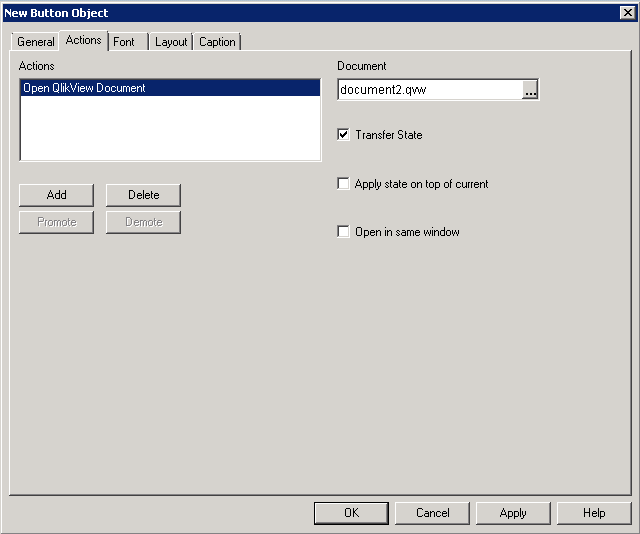Open Help for this dialog
640x534 pixels.
click(594, 513)
